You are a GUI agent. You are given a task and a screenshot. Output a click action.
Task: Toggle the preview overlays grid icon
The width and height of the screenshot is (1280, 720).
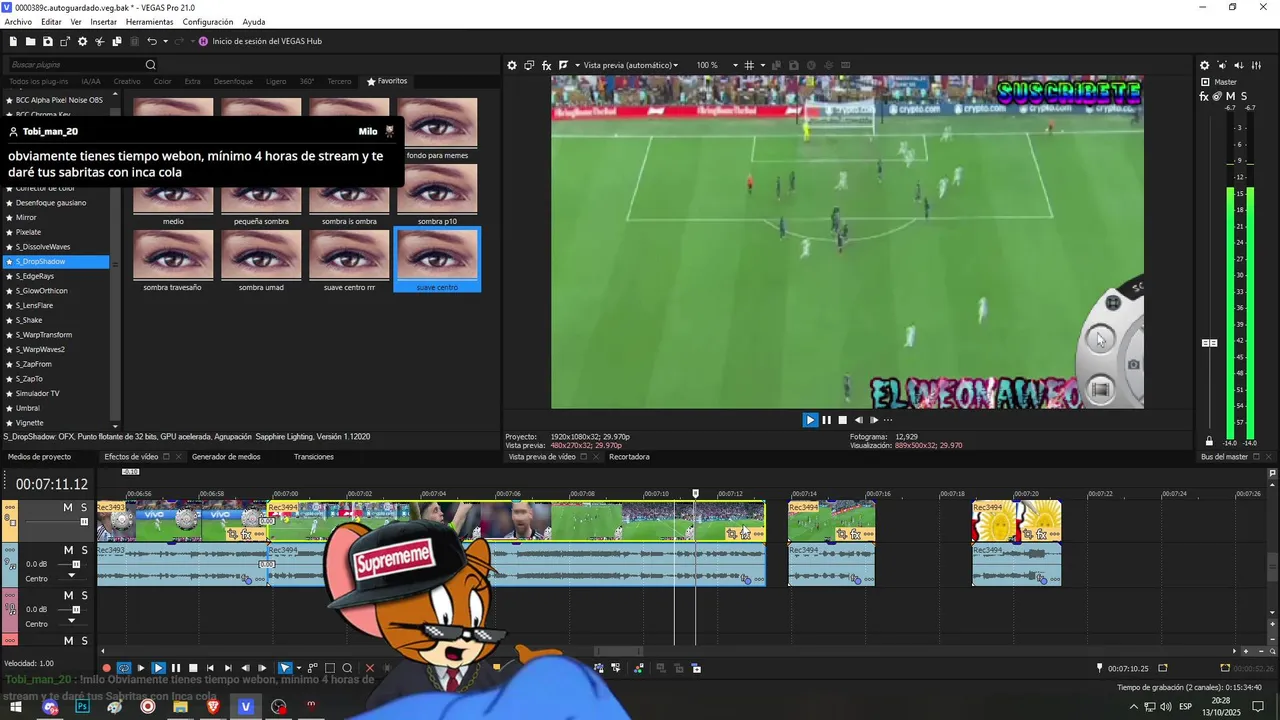click(749, 65)
